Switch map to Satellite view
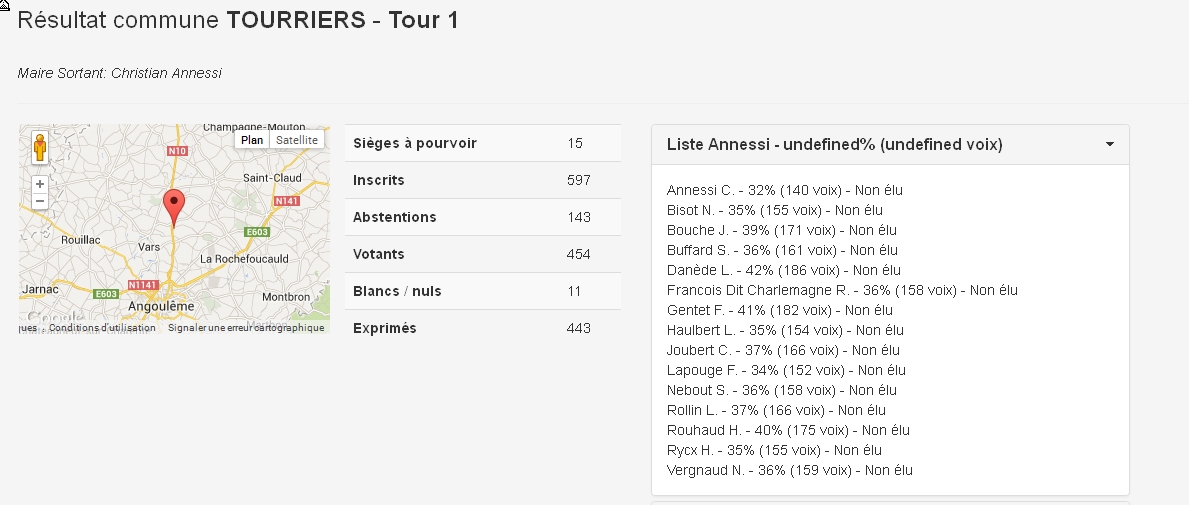1189x505 pixels. pyautogui.click(x=297, y=140)
